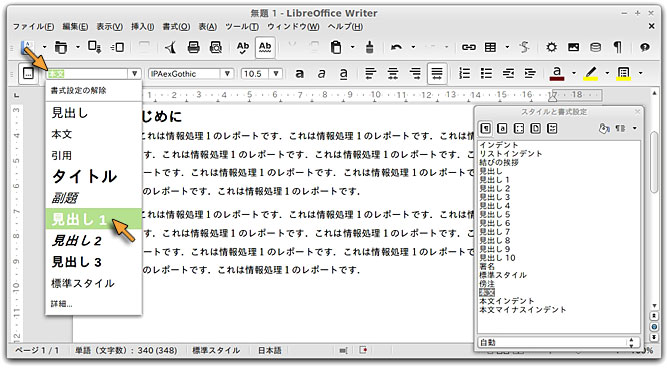
Task: Open the paragraph style box dropdown arrow
Action: point(134,74)
